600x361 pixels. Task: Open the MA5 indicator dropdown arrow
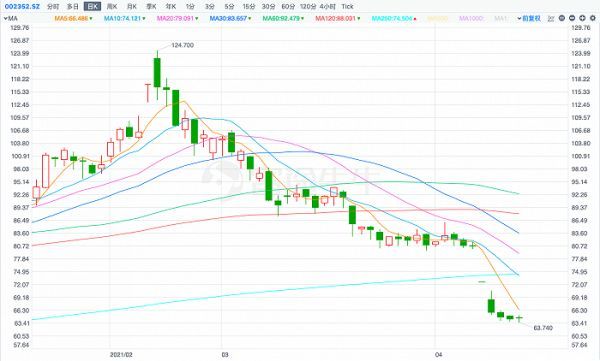[x=91, y=18]
